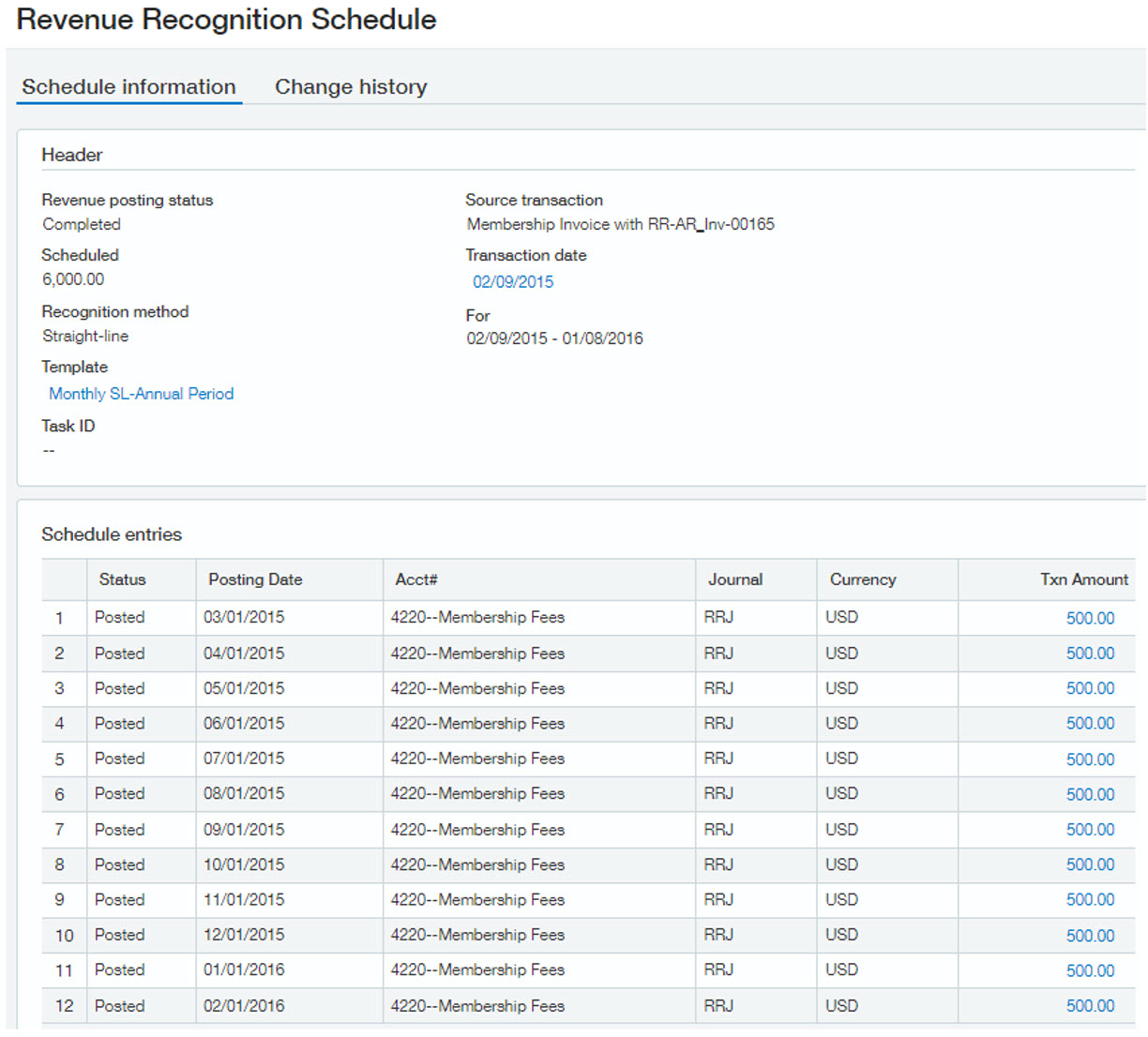Viewport: 1148px width, 1037px height.
Task: Select the row 3 posting date 05/01/2015
Action: [x=244, y=688]
